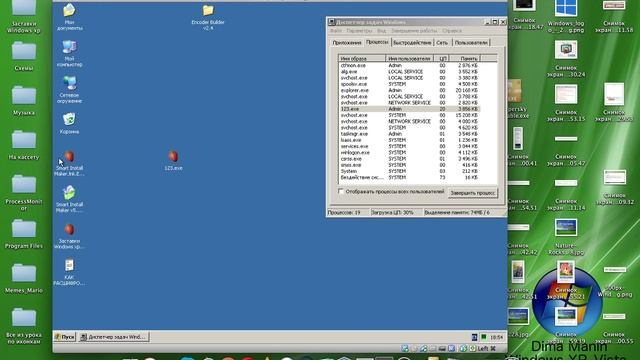
Task: Select the Memes_Mario folder
Action: 24,273
